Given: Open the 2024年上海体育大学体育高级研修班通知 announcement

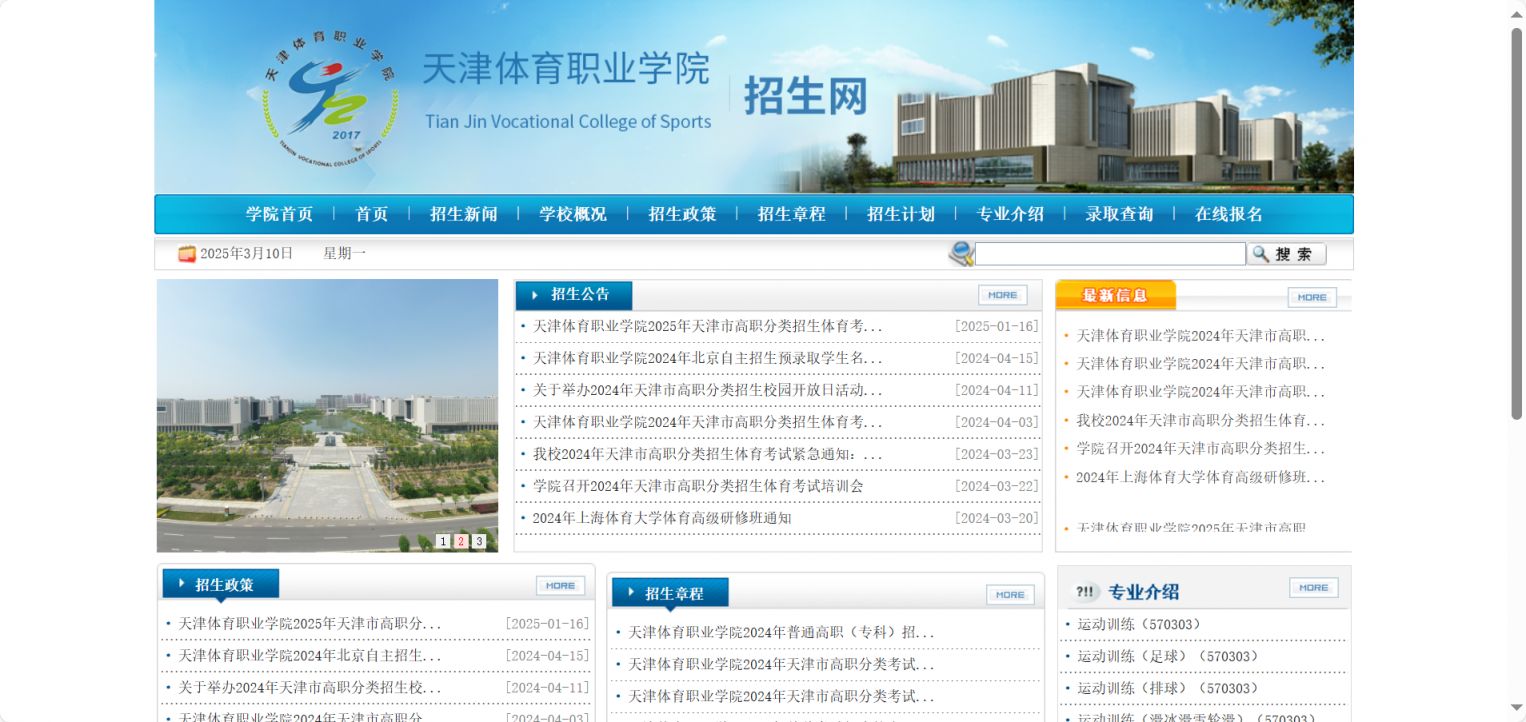Looking at the screenshot, I should [661, 518].
